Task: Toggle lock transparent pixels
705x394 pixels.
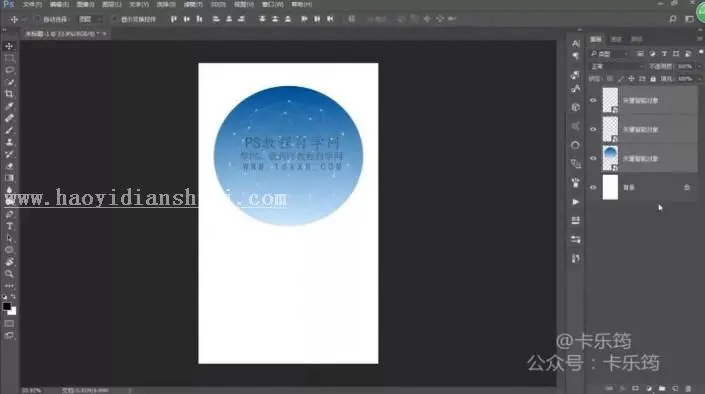Action: pyautogui.click(x=610, y=79)
